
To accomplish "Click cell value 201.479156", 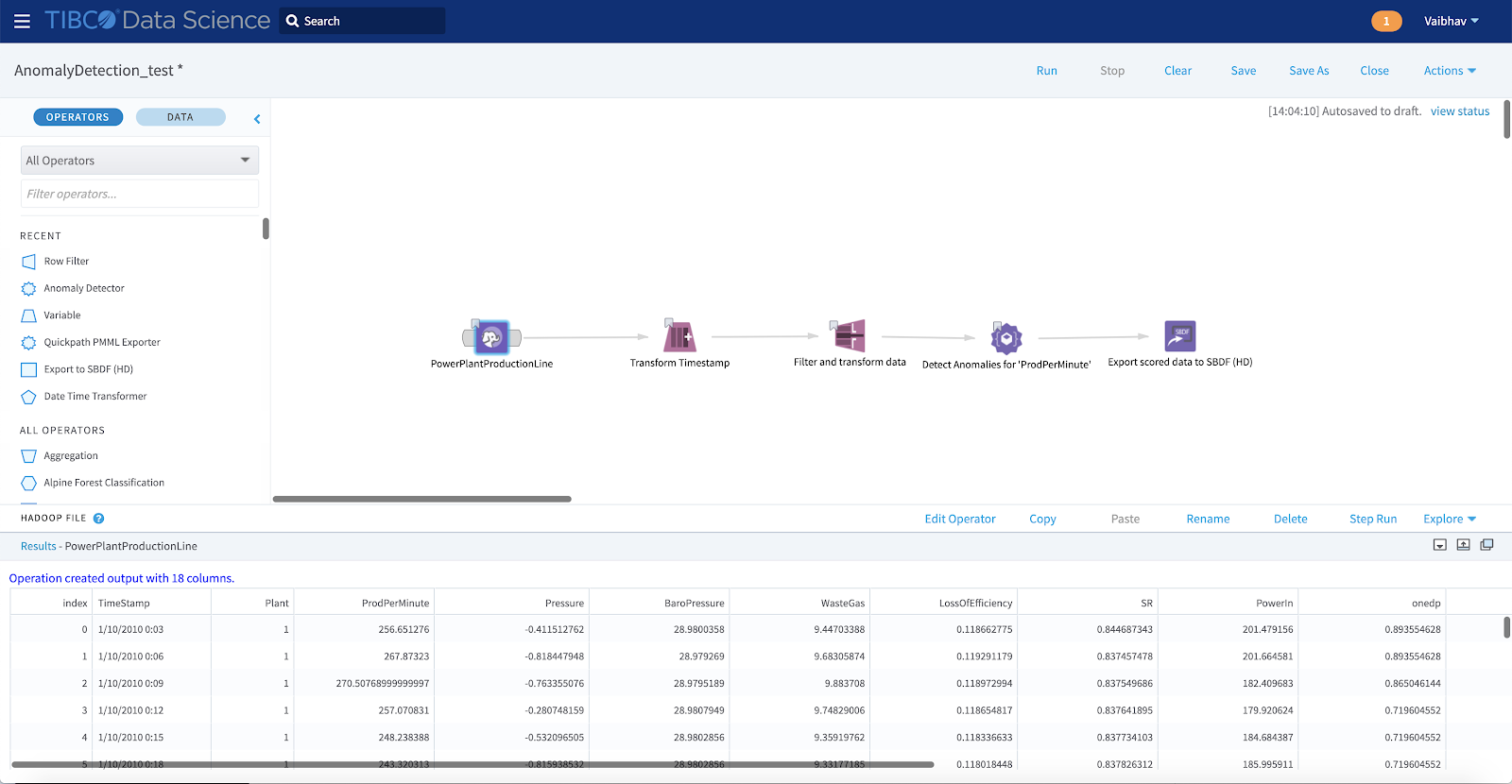I will click(1267, 629).
